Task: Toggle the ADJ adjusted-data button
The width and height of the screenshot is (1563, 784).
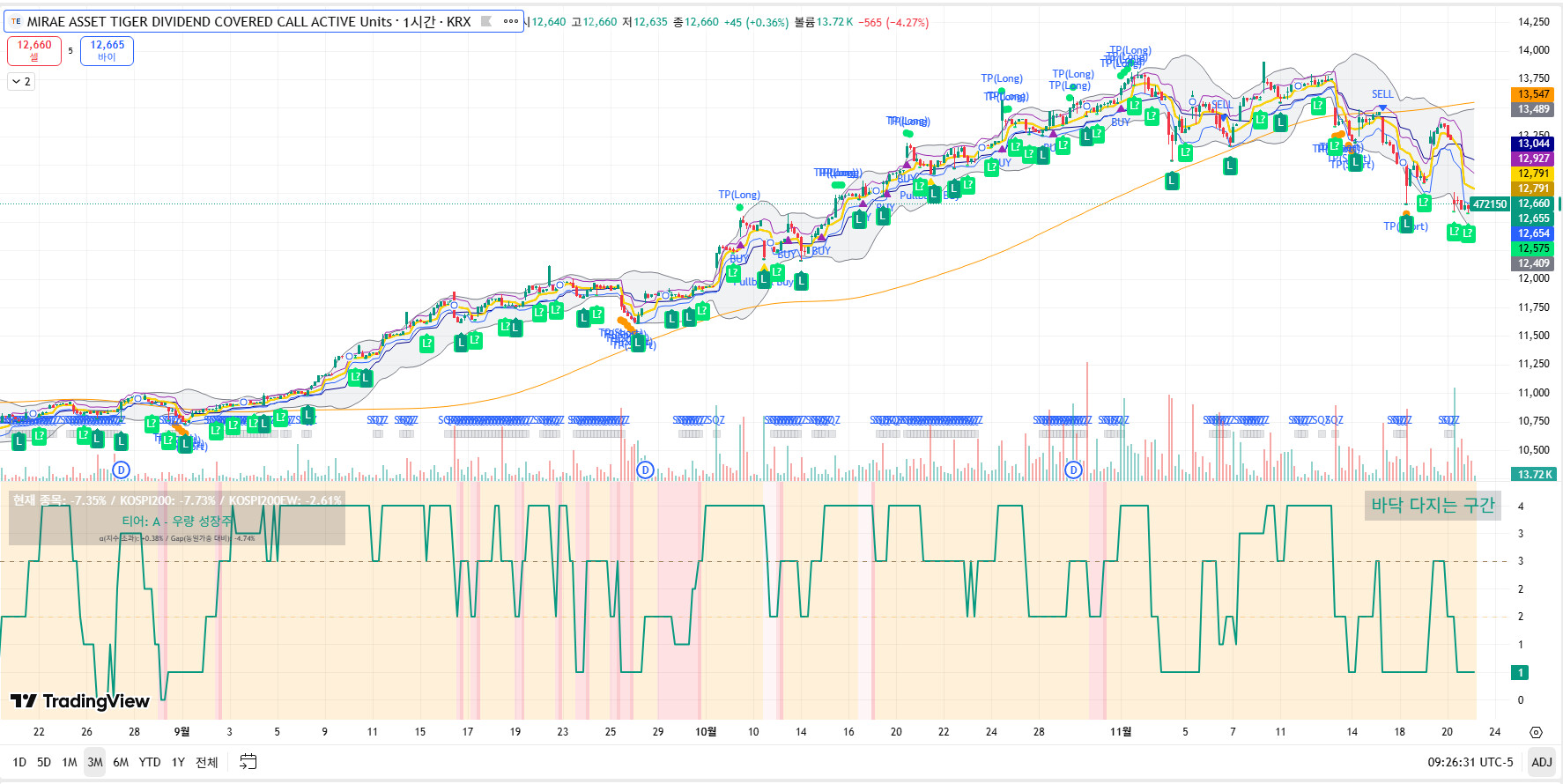Action: (x=1541, y=762)
